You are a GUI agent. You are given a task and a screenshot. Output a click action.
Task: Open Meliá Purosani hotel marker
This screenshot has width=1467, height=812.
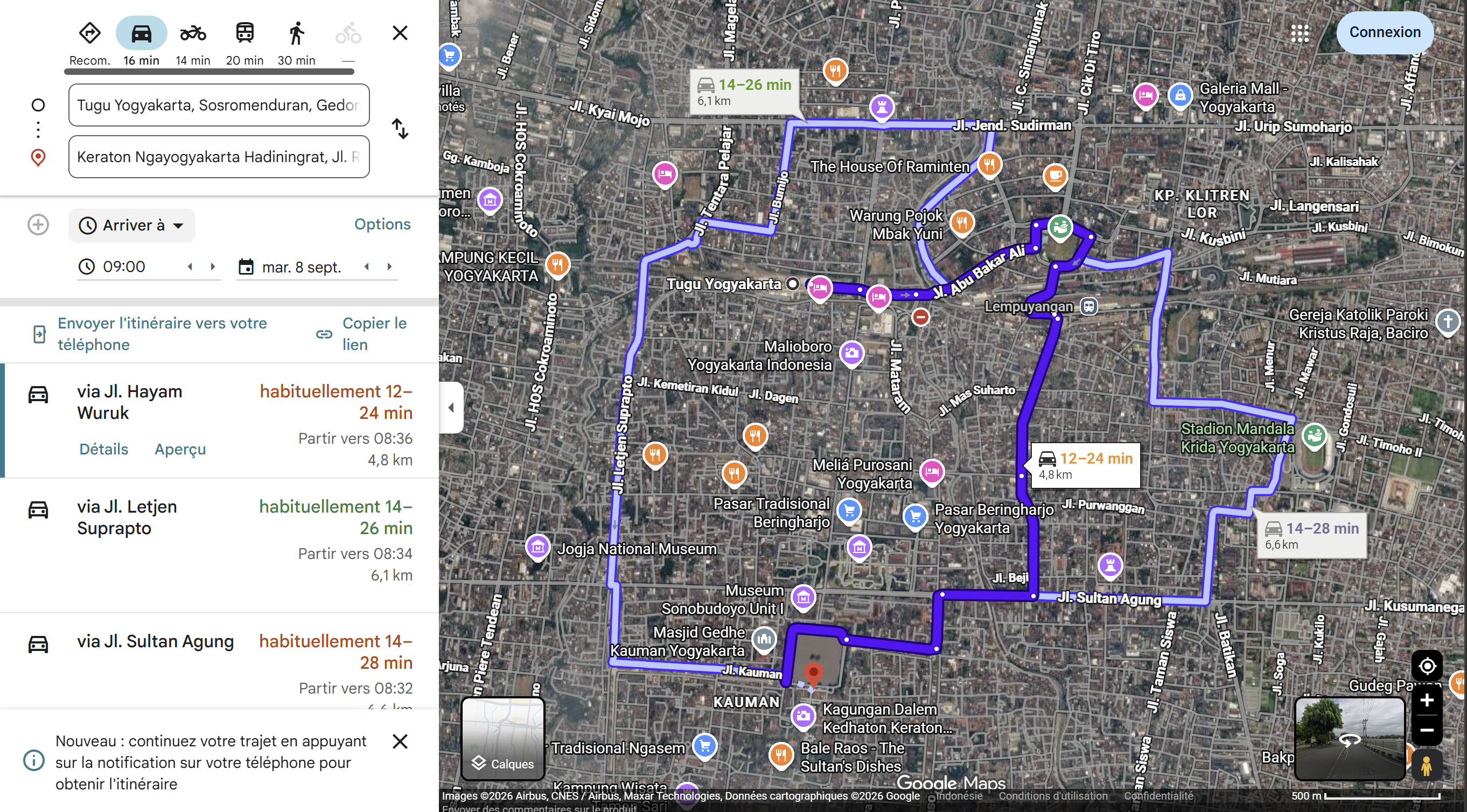point(932,472)
